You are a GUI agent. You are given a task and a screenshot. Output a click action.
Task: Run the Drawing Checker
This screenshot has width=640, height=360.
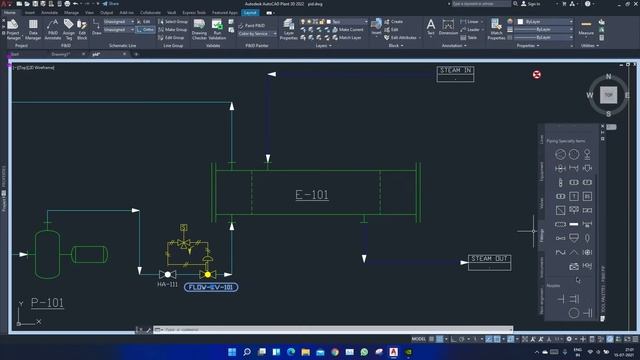coord(199,29)
